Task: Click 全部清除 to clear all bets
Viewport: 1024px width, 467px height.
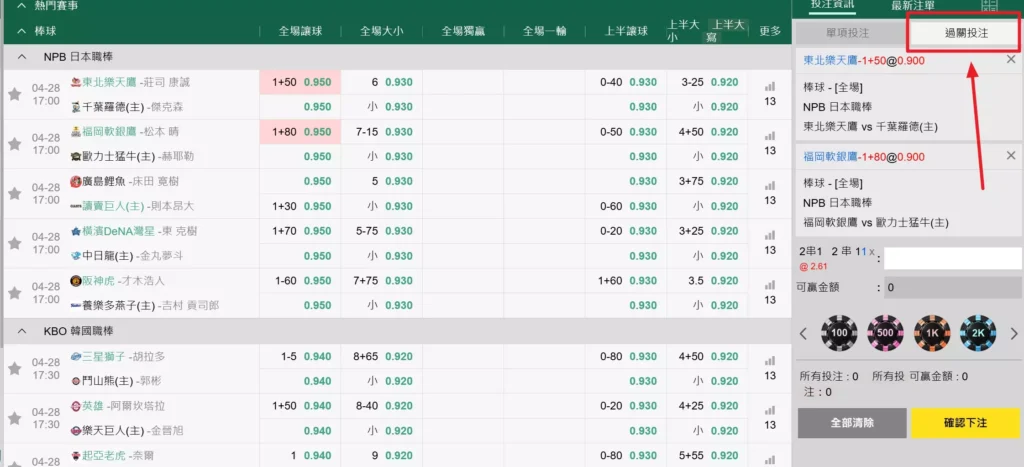Action: coord(852,423)
